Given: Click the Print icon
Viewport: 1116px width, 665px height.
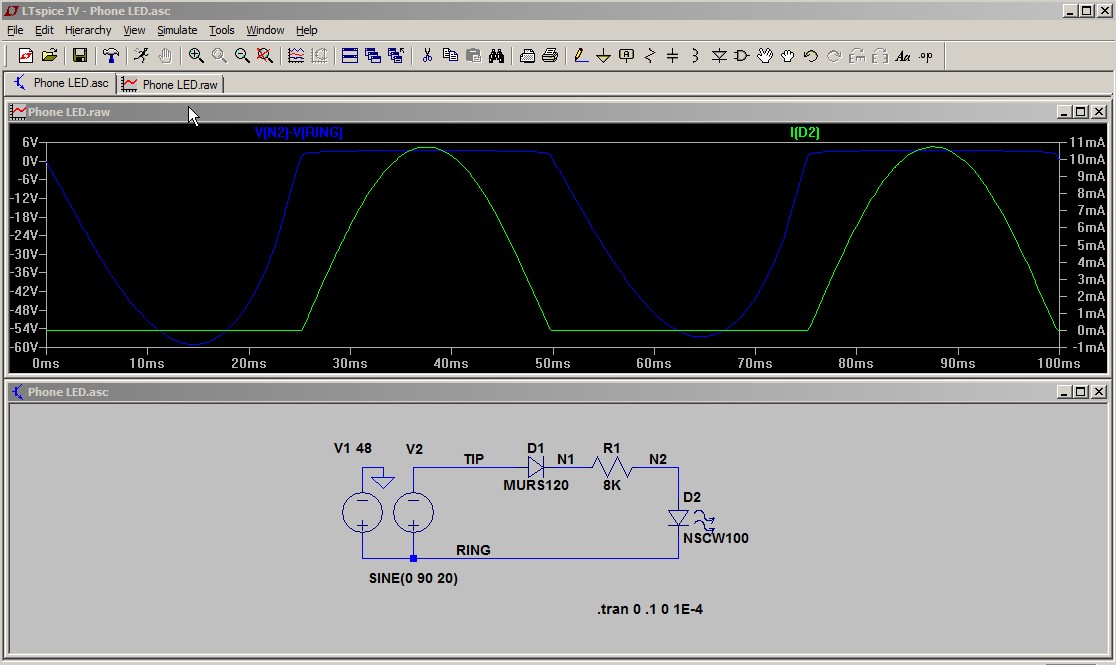Looking at the screenshot, I should pos(550,56).
